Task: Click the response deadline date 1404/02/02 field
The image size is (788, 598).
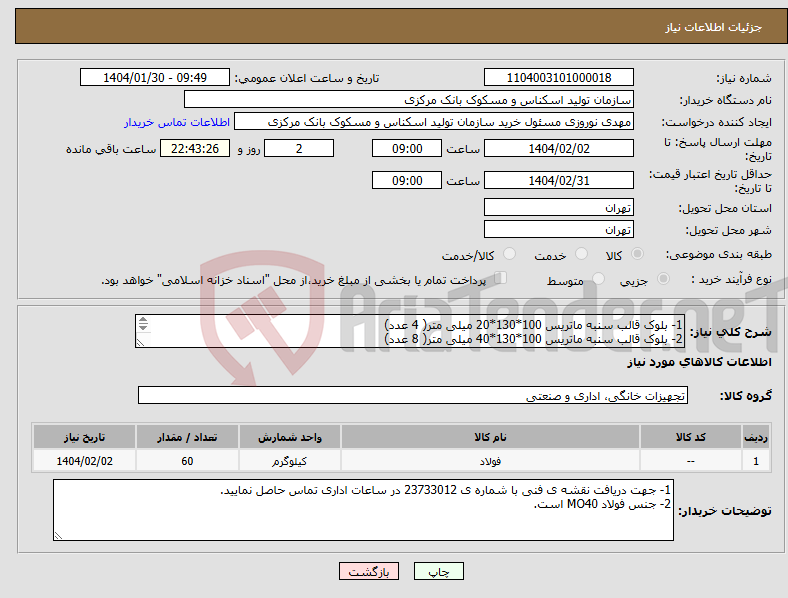Action: point(559,148)
